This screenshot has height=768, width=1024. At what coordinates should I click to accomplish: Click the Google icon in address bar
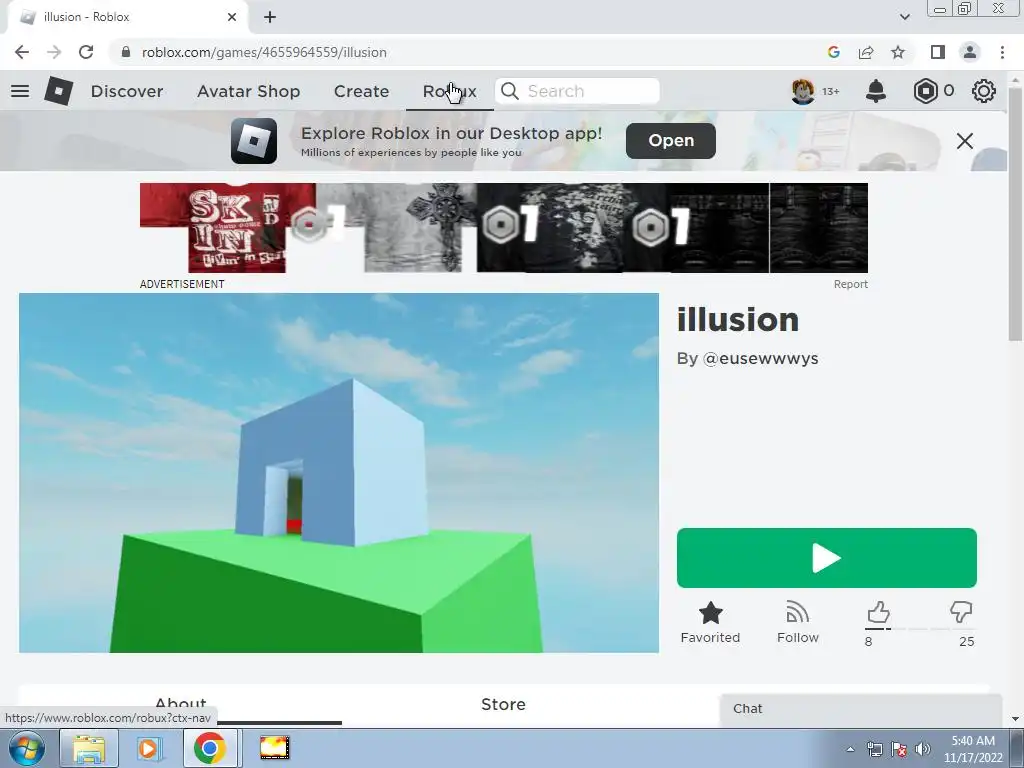833,52
